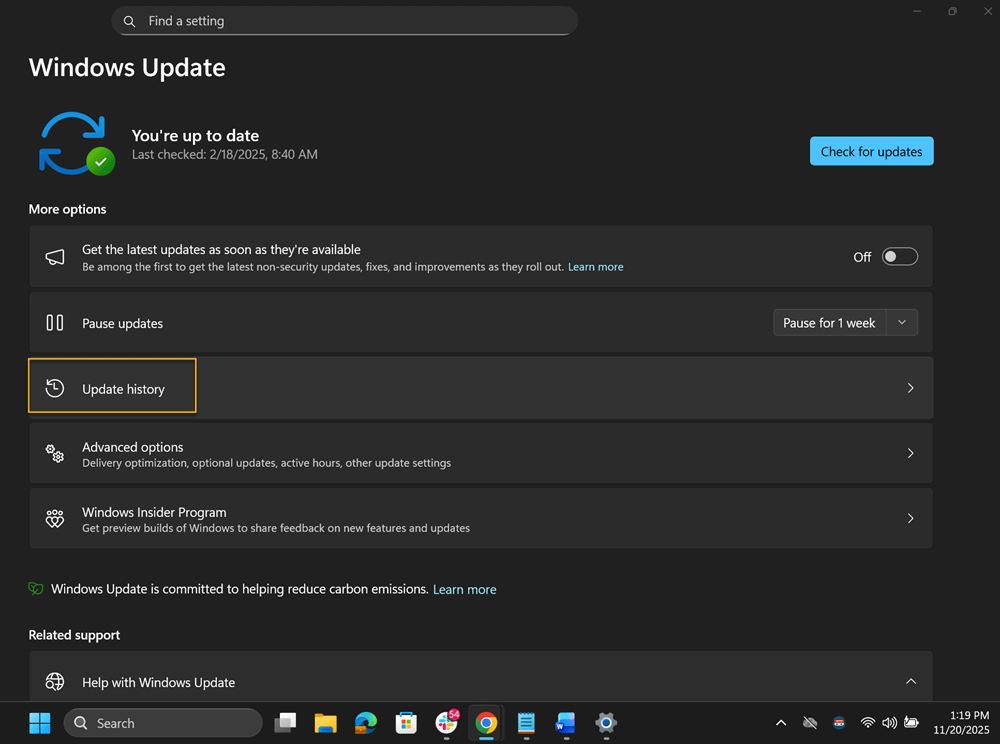
Task: Open the pause duration dropdown arrow
Action: pos(902,323)
